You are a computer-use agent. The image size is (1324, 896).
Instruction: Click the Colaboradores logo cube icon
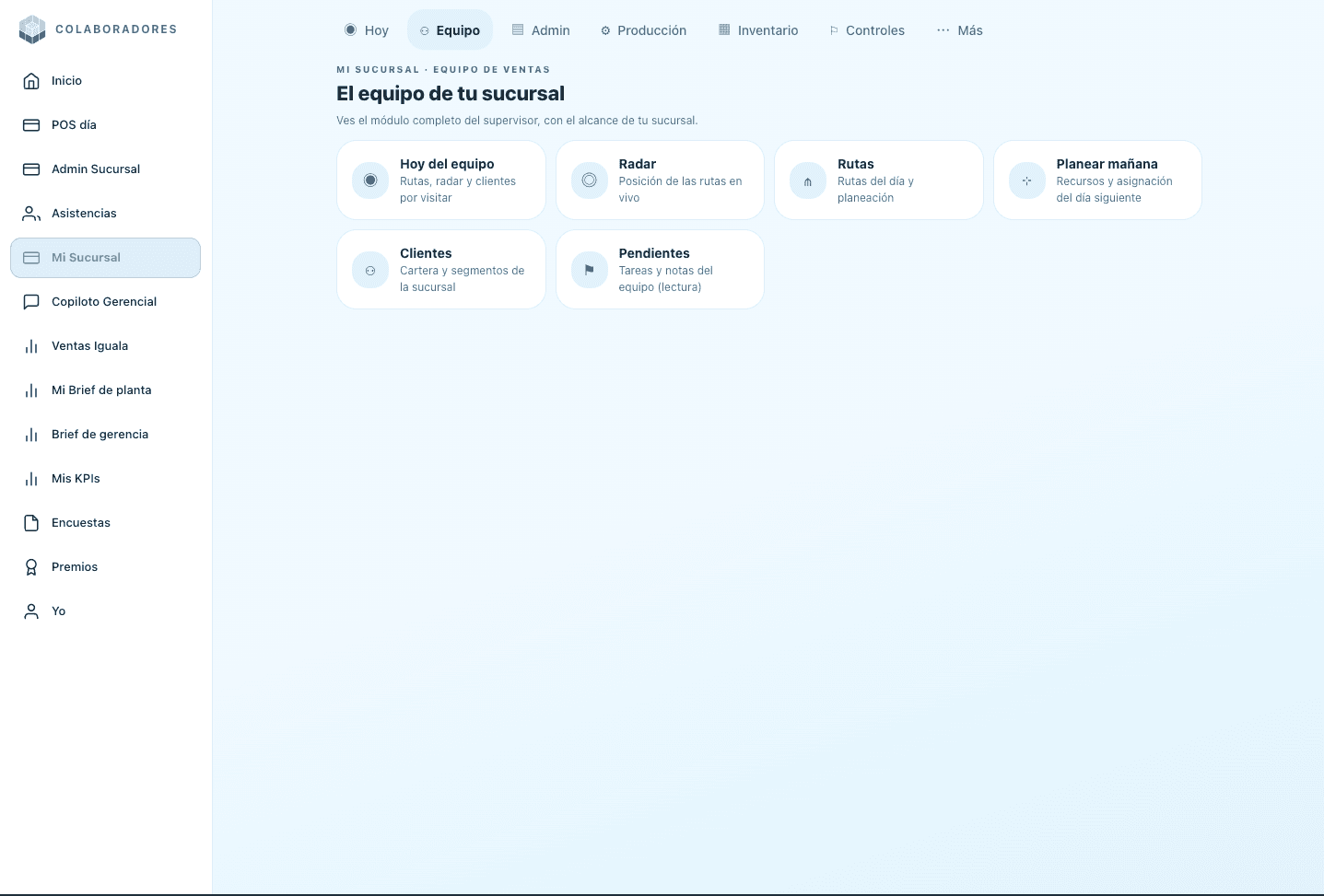point(32,29)
